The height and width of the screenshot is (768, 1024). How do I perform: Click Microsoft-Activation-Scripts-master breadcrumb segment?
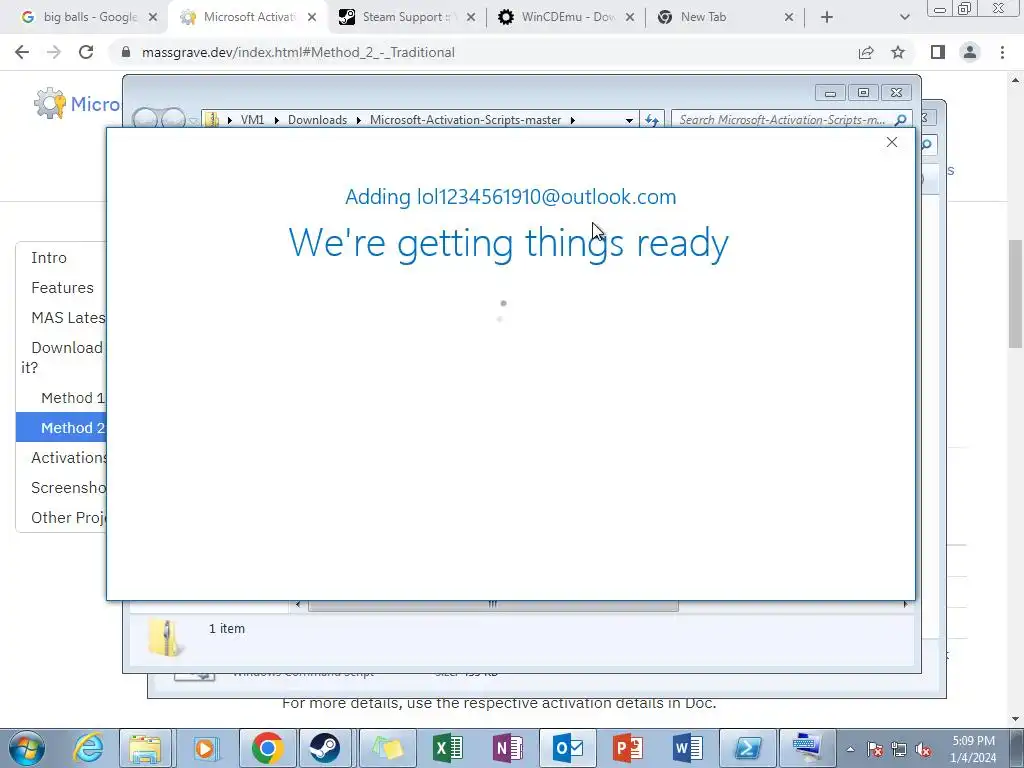(x=466, y=120)
